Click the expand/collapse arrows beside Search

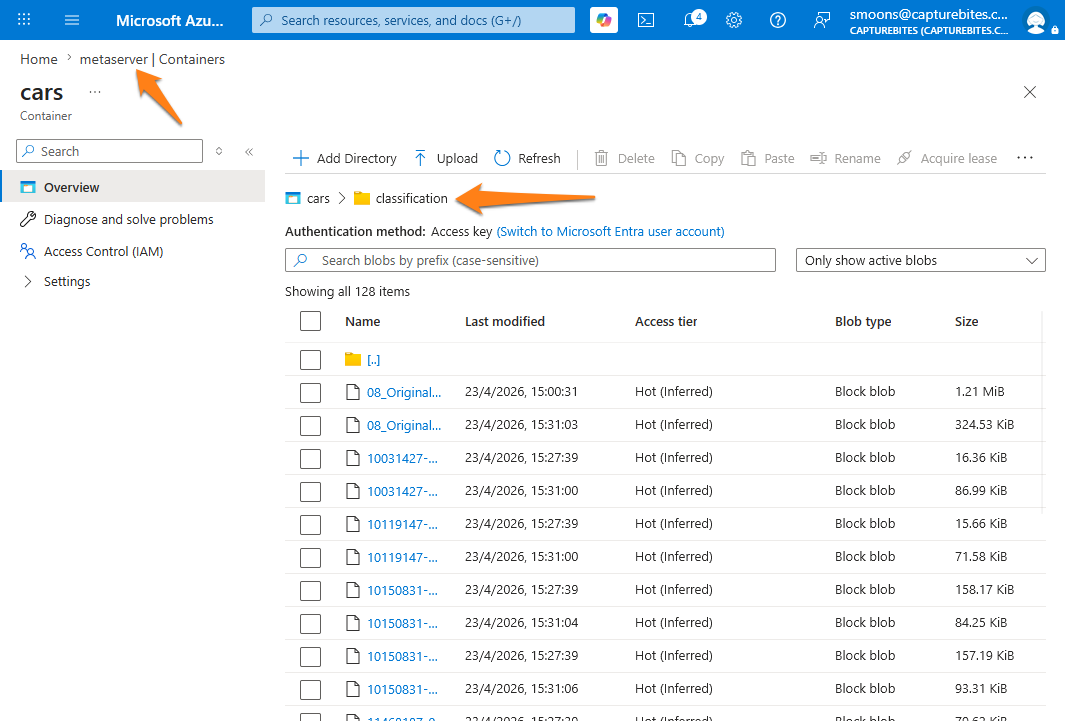tap(219, 151)
